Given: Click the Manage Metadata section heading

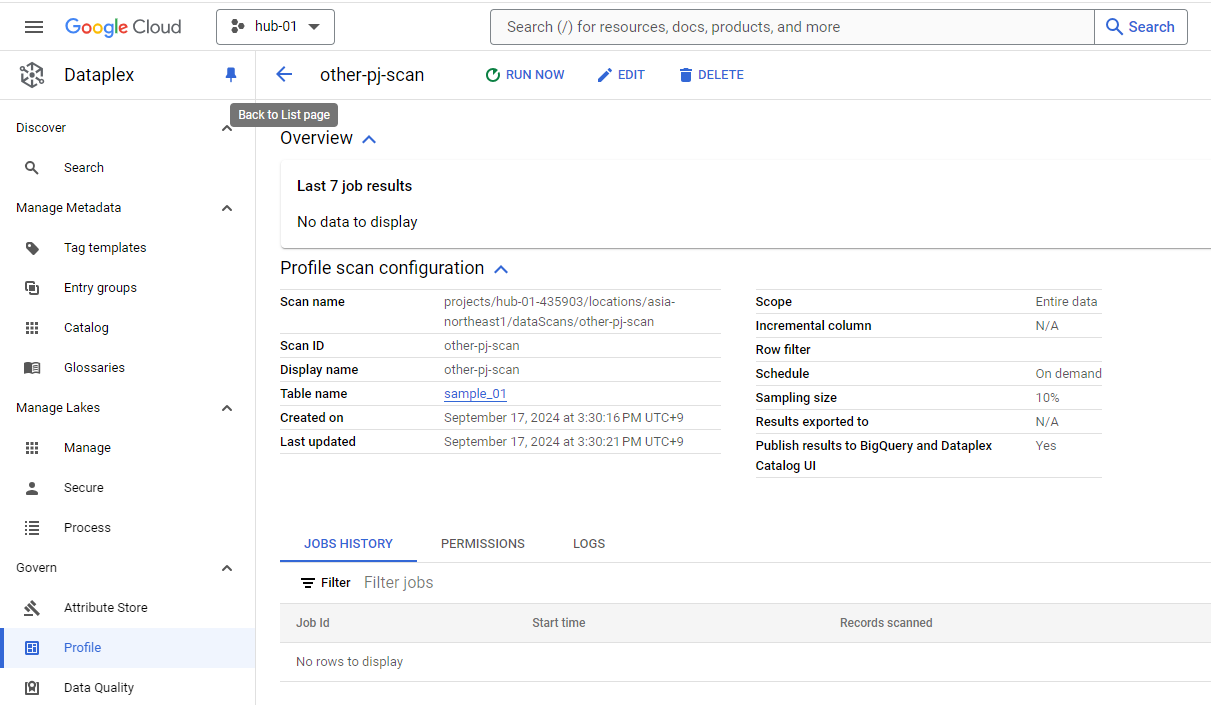Looking at the screenshot, I should (69, 208).
